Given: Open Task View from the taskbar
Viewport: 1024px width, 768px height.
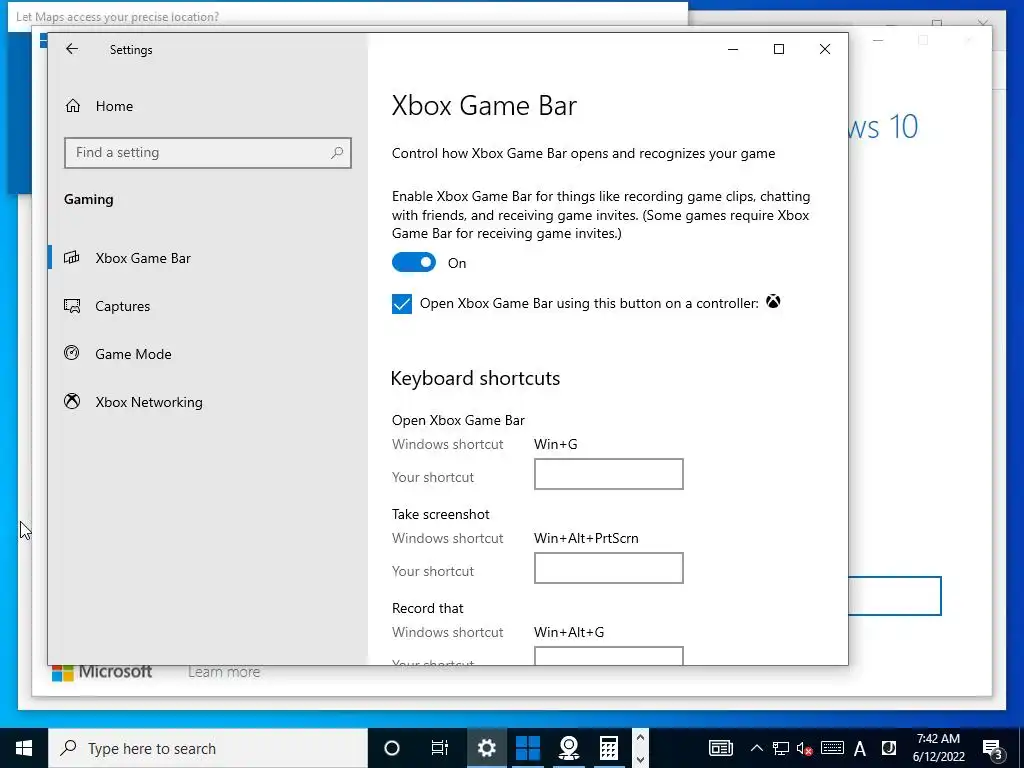Looking at the screenshot, I should (440, 748).
